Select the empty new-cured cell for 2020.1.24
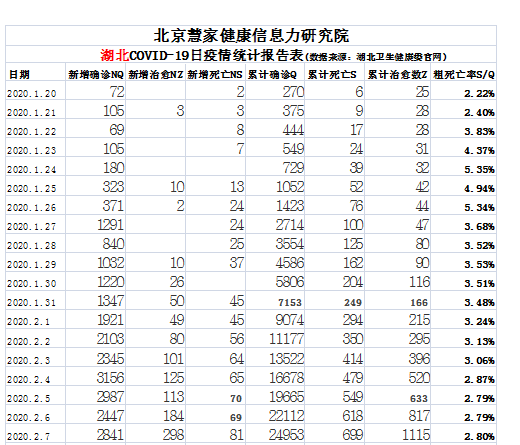The image size is (520, 445). click(x=156, y=167)
